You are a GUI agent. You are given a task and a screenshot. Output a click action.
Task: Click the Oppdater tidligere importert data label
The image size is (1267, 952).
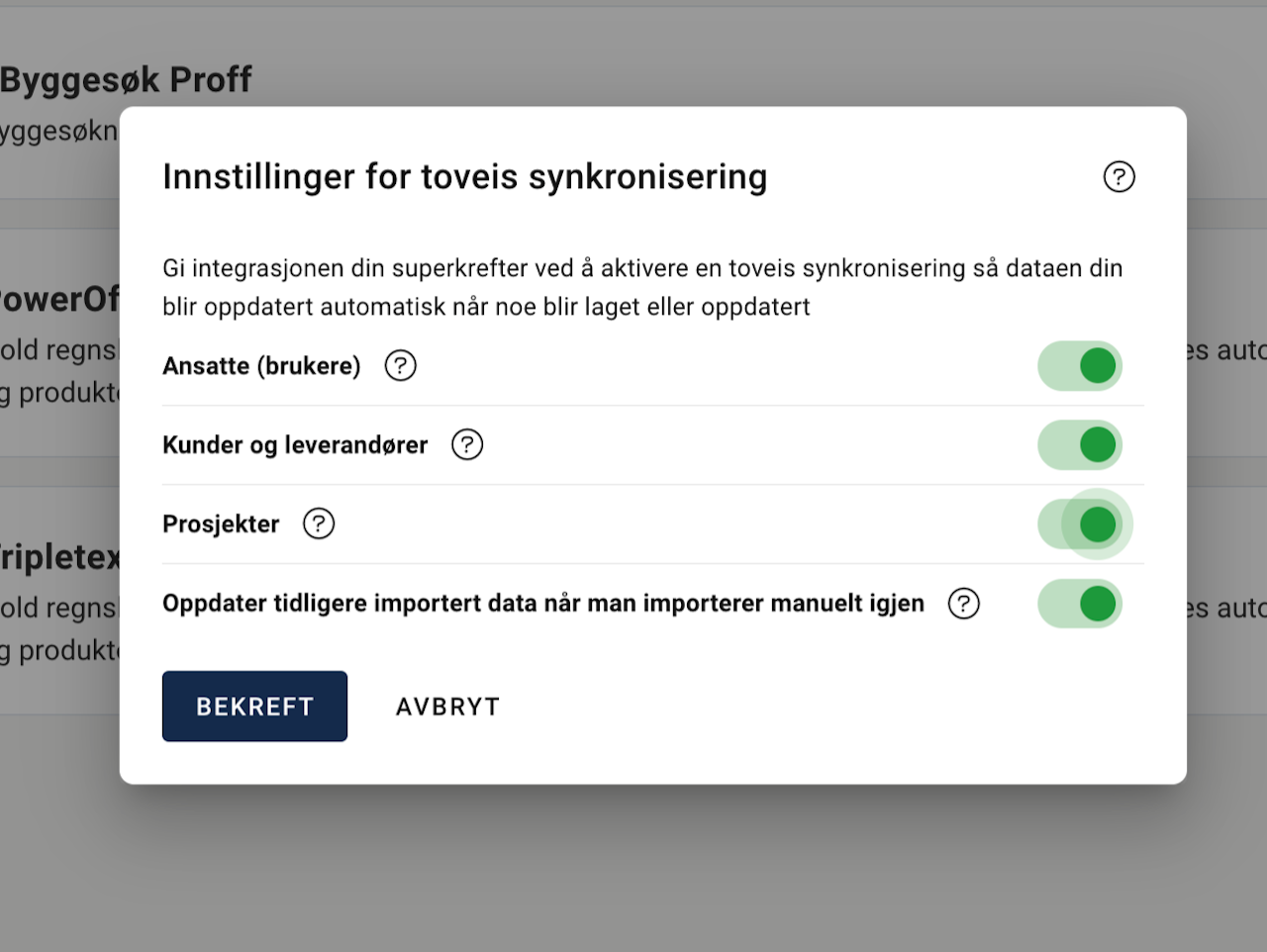tap(542, 604)
